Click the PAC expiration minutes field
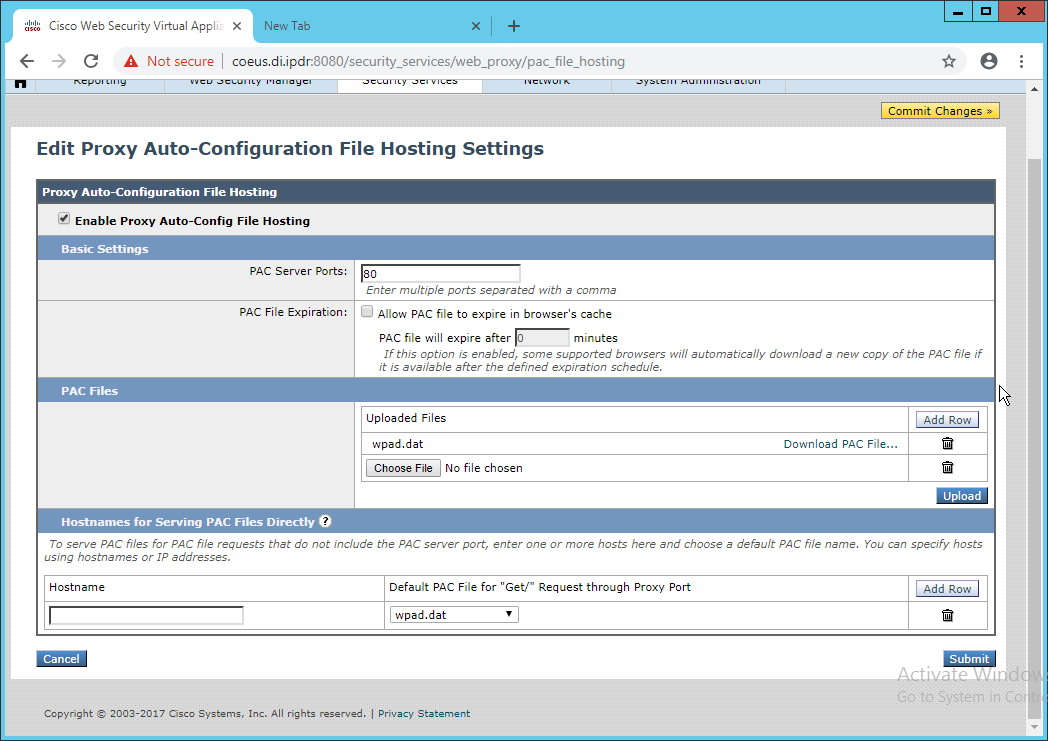Screen dimensions: 1048x741 coord(542,337)
